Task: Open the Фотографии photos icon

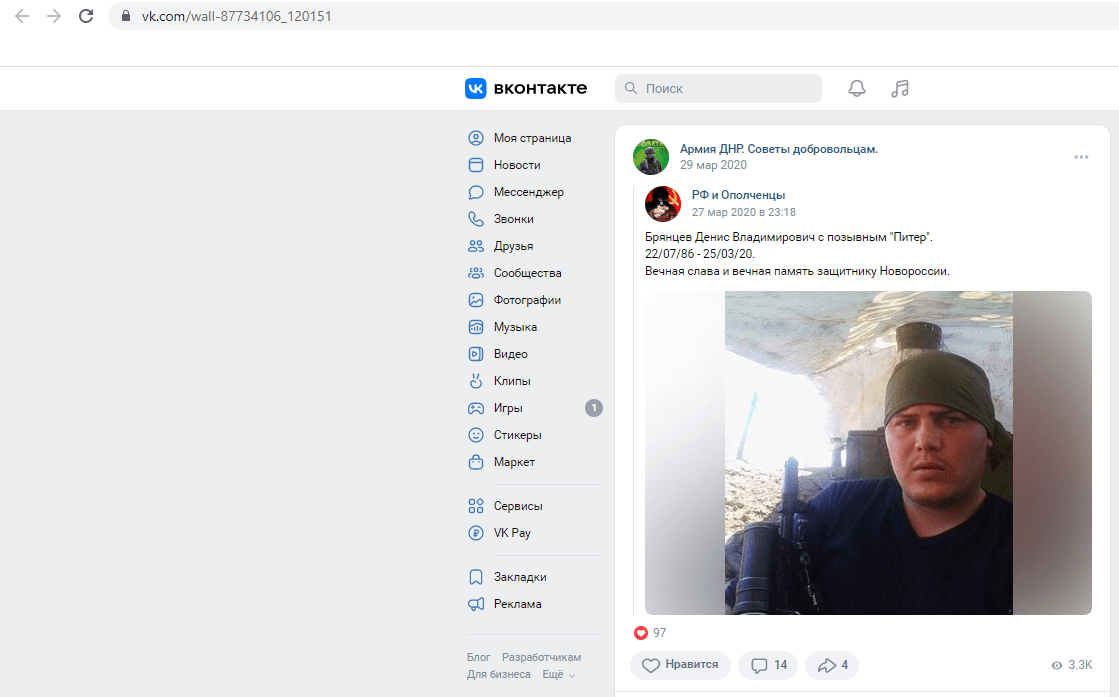Action: (476, 300)
